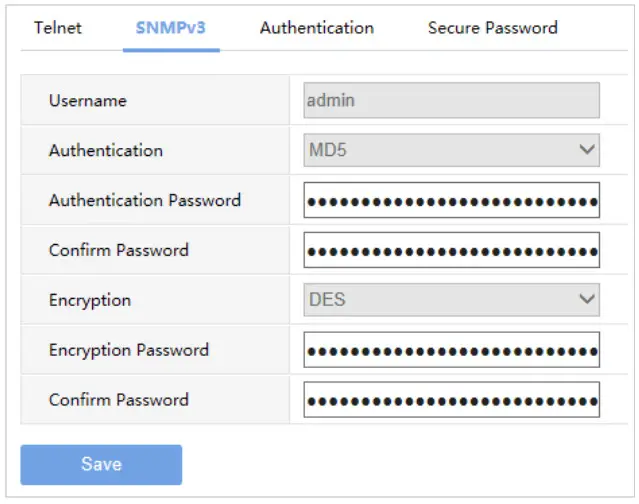Screen dimensions: 639x504
Task: Click the Username row label
Action: 88,101
